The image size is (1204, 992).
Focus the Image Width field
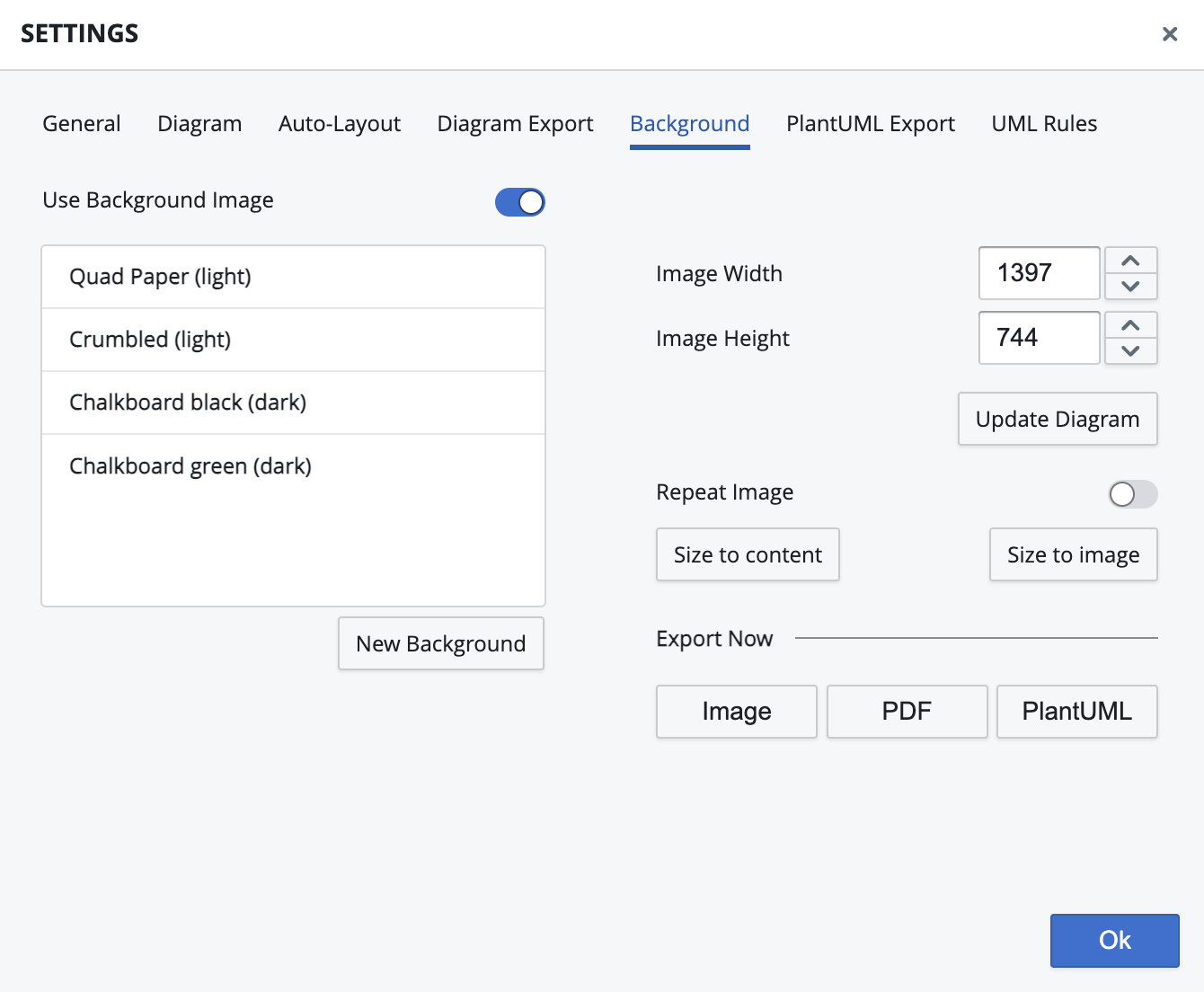pyautogui.click(x=1040, y=273)
